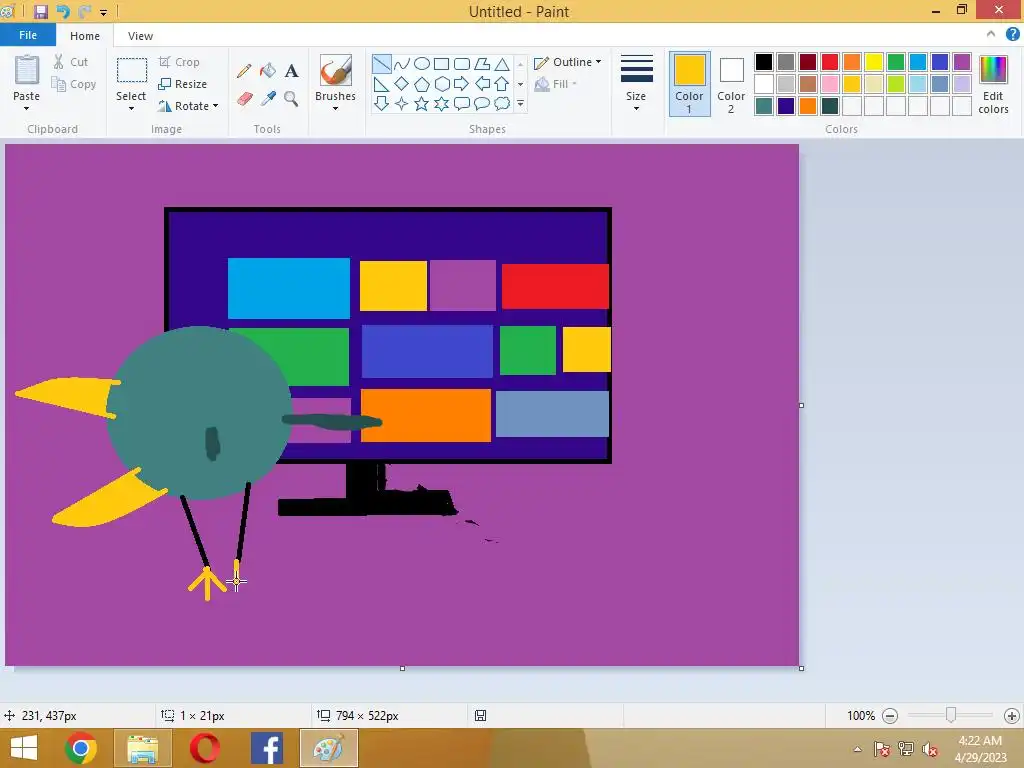This screenshot has height=768, width=1024.
Task: Expand the Brushes dropdown arrow
Action: (335, 109)
